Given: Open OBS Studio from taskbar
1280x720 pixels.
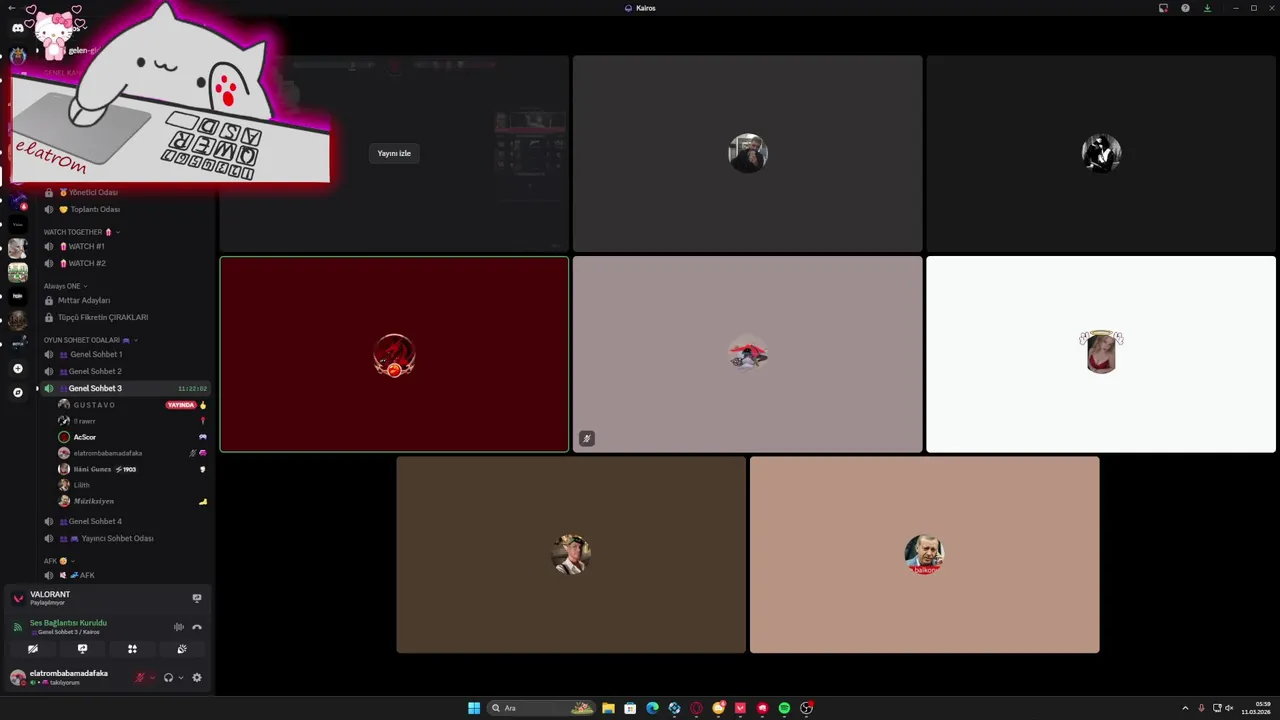Looking at the screenshot, I should (x=806, y=708).
